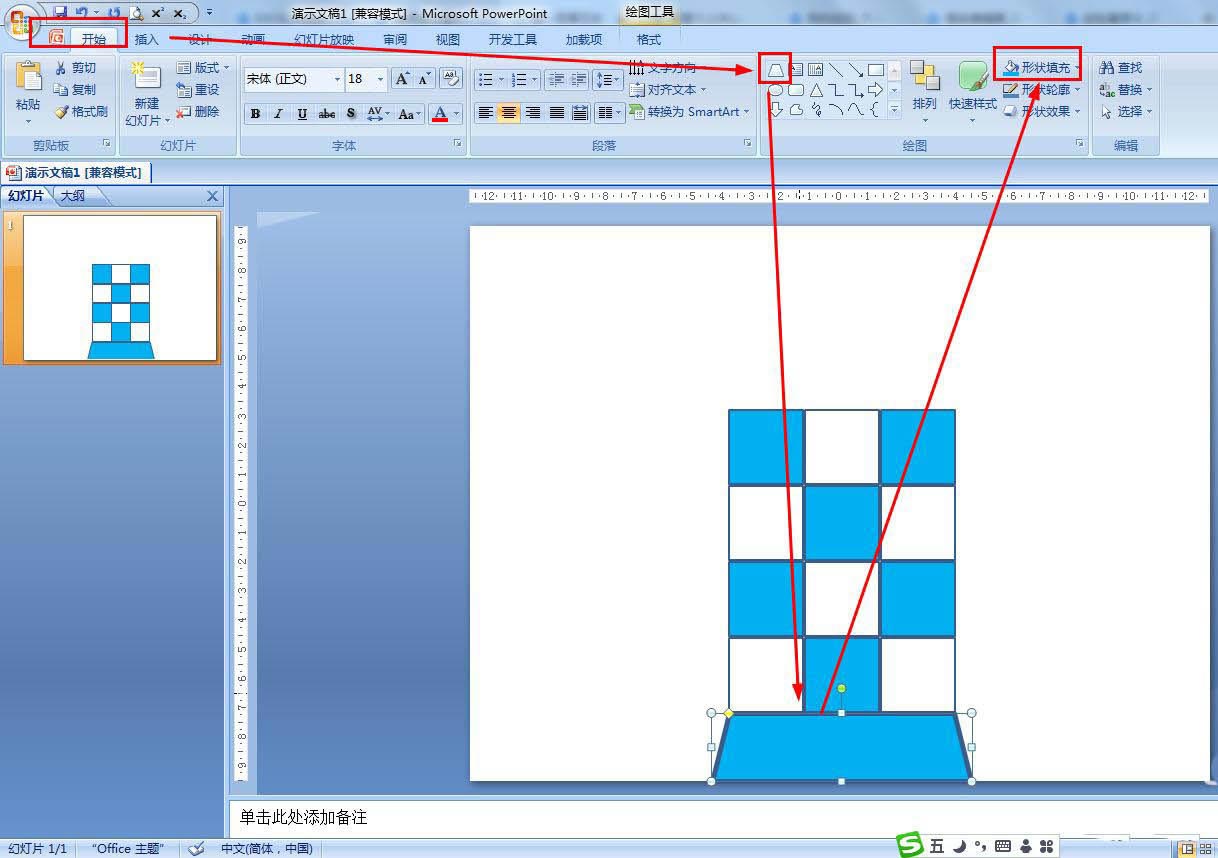The height and width of the screenshot is (858, 1218).
Task: Open the 开发工具 Developer tab
Action: click(x=513, y=39)
